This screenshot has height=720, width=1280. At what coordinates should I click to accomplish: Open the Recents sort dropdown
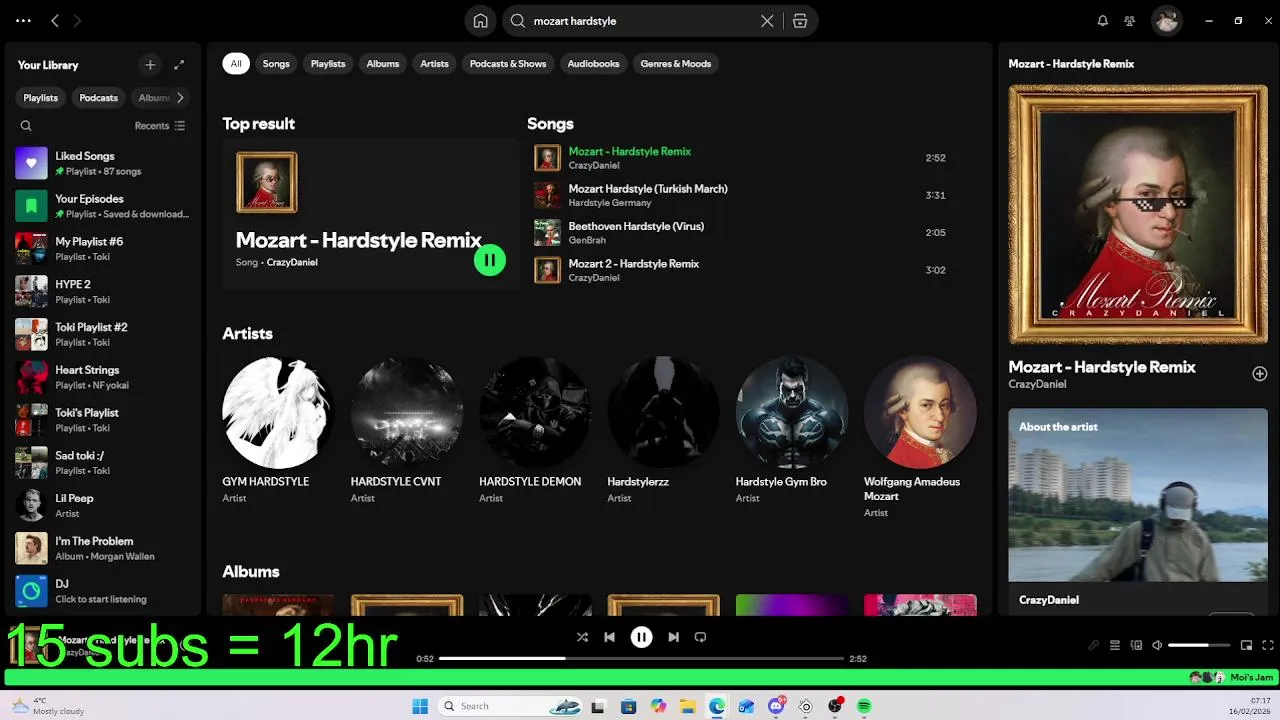click(160, 126)
